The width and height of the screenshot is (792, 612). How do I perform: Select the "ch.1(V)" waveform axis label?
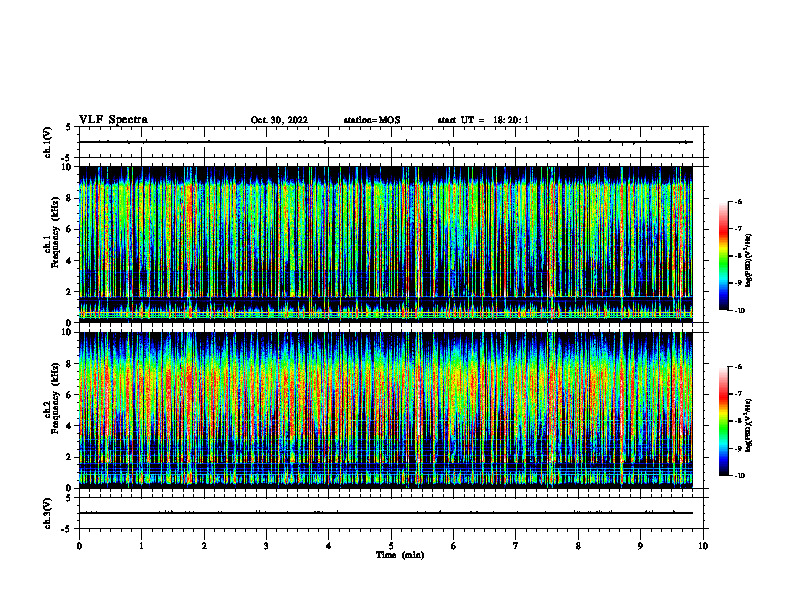[x=47, y=142]
